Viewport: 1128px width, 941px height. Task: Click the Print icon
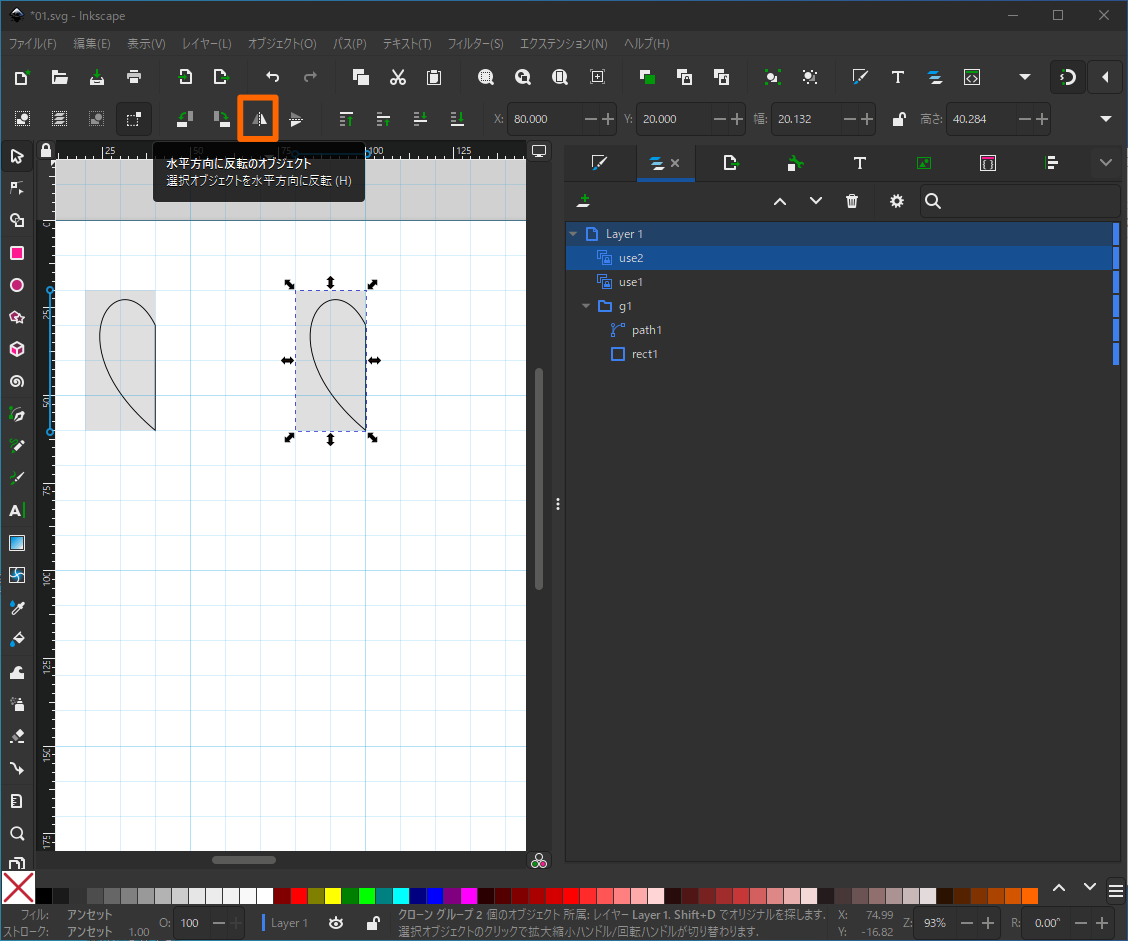[133, 77]
